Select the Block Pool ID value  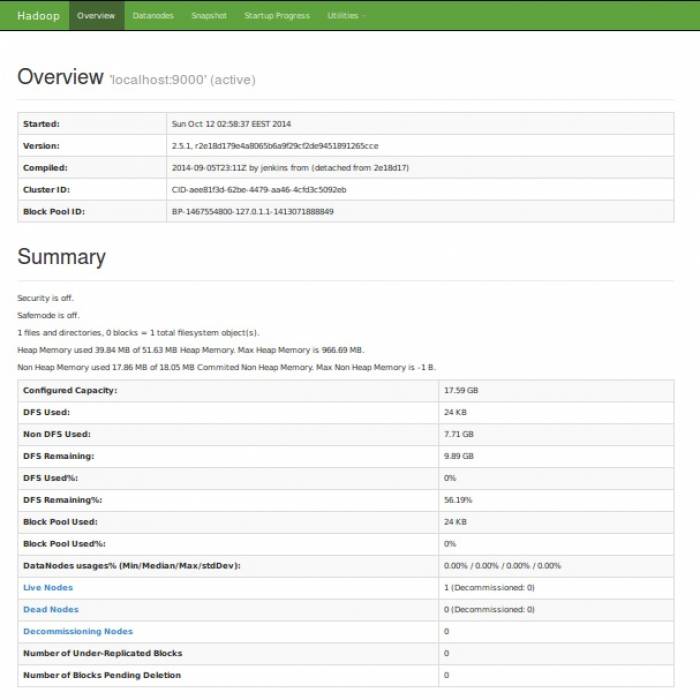pos(253,211)
